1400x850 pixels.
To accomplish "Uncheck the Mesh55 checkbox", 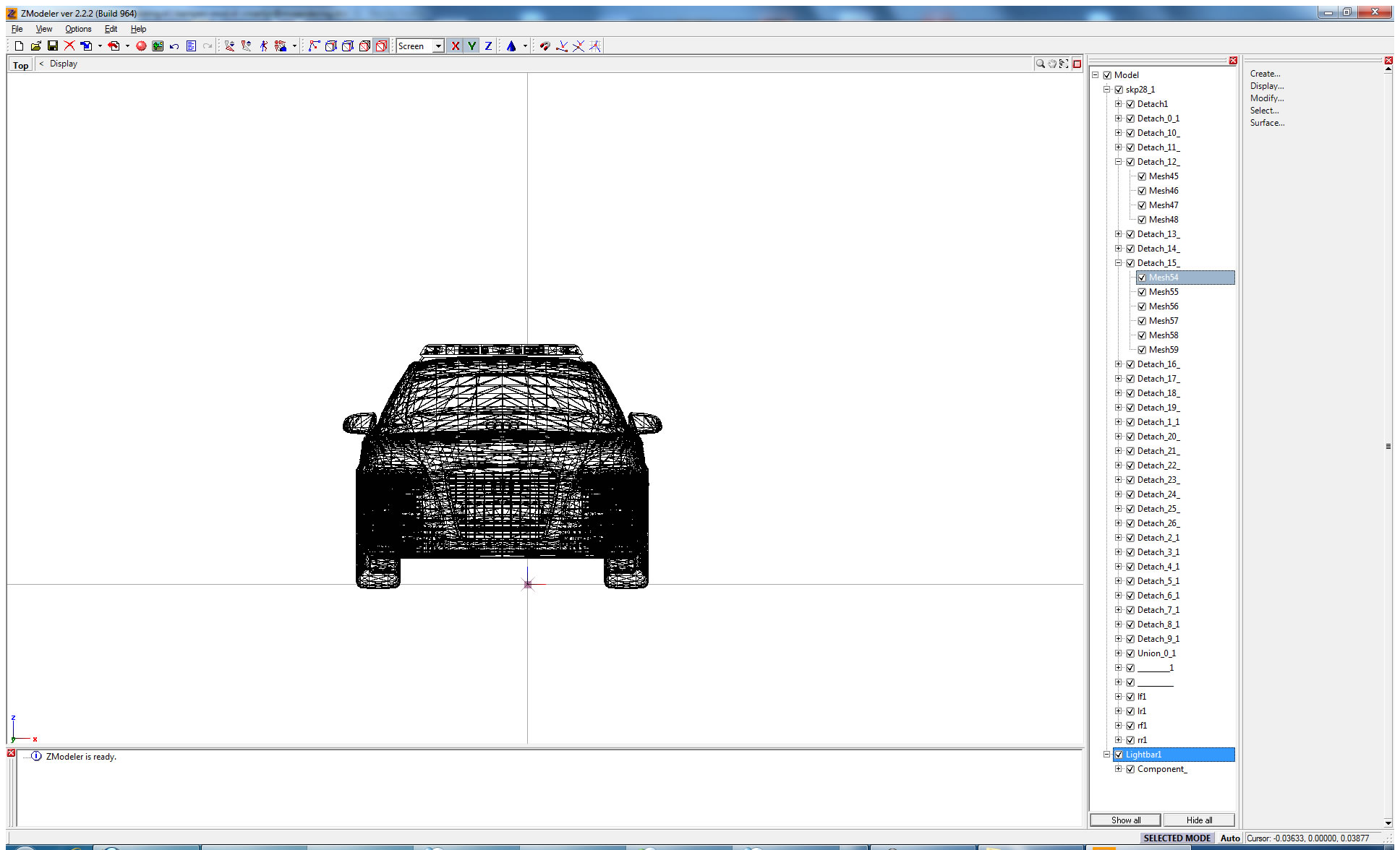I will coord(1142,292).
